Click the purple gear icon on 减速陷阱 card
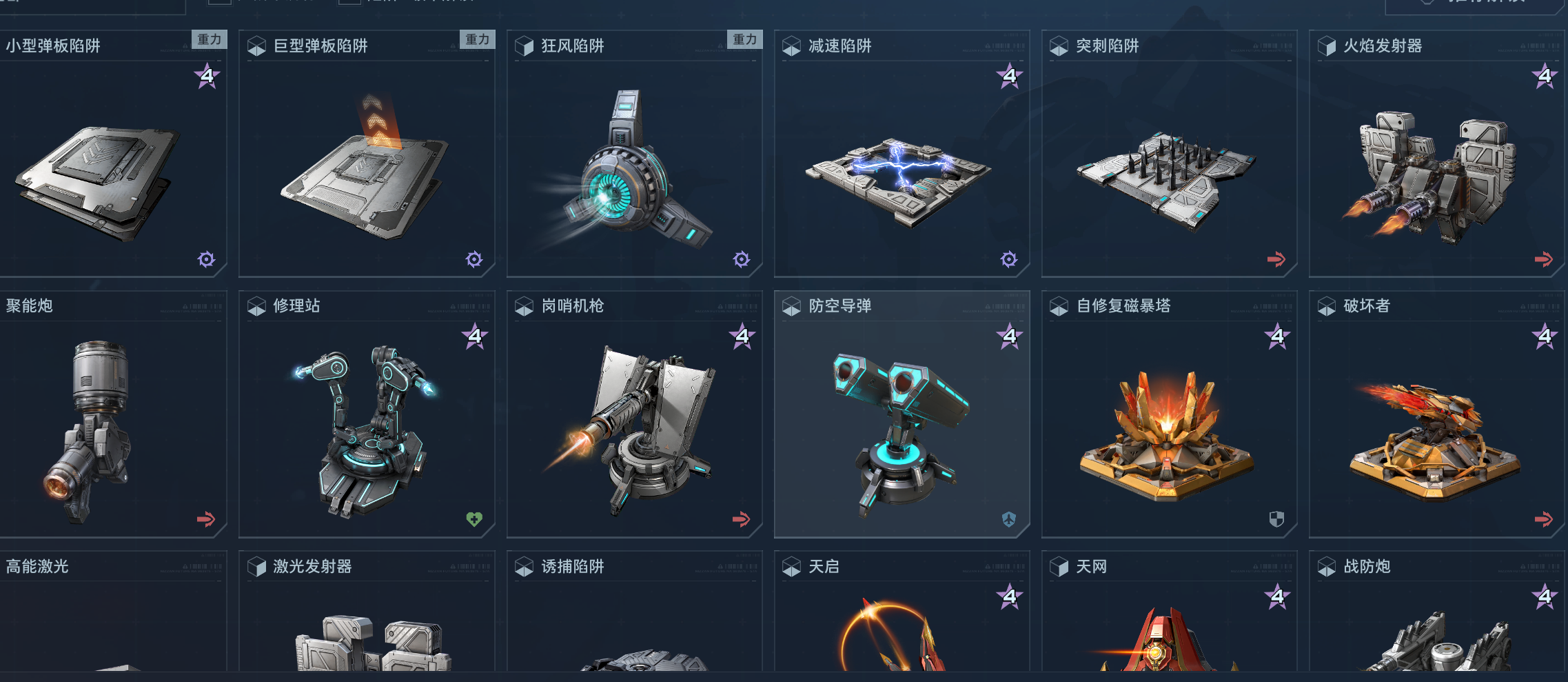The height and width of the screenshot is (682, 1568). 1009,259
